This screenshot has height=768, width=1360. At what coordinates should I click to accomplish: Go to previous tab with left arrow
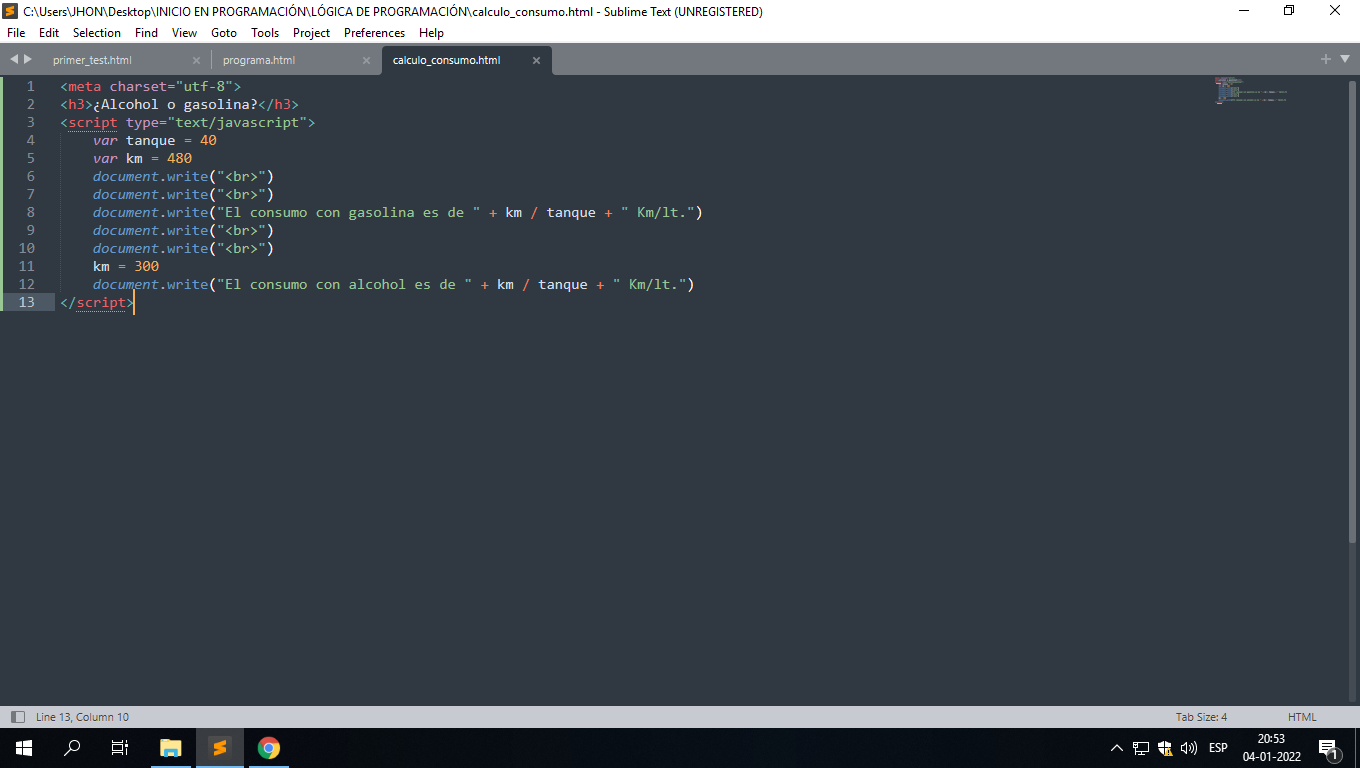click(x=14, y=59)
